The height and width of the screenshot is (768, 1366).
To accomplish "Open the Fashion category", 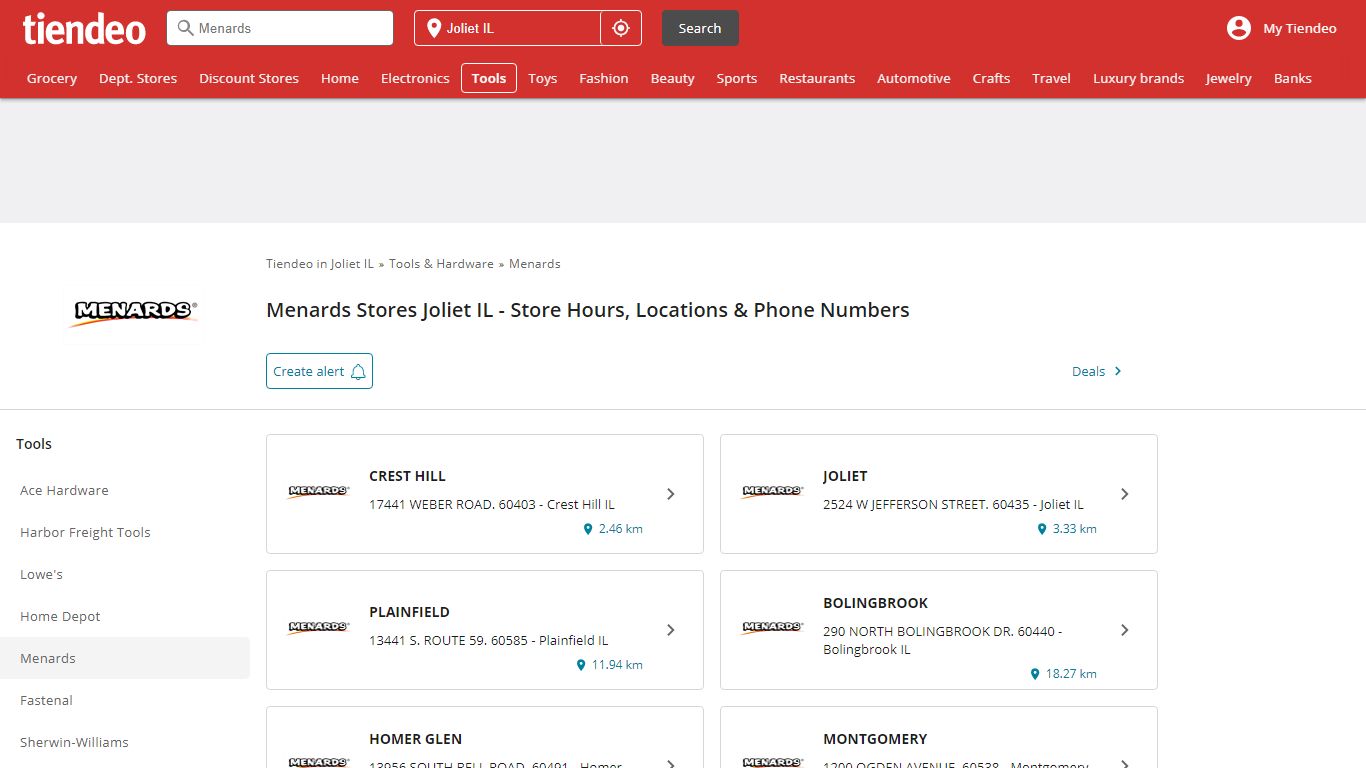I will [604, 78].
